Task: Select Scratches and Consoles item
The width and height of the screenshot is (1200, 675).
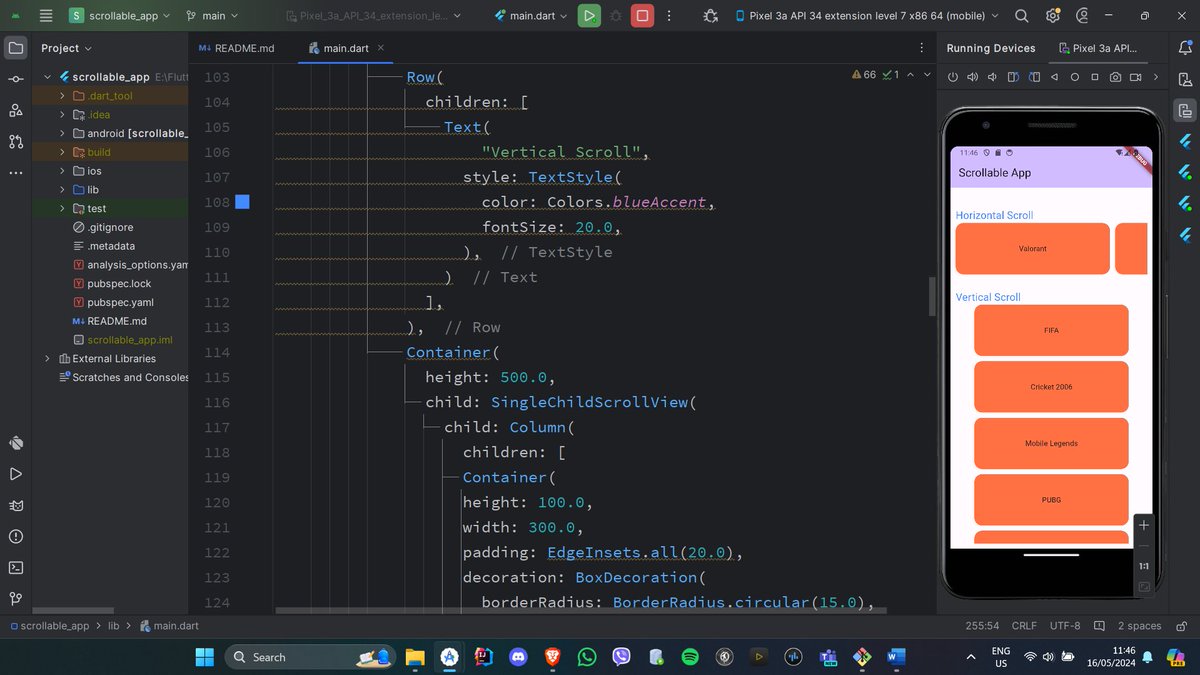Action: (124, 377)
